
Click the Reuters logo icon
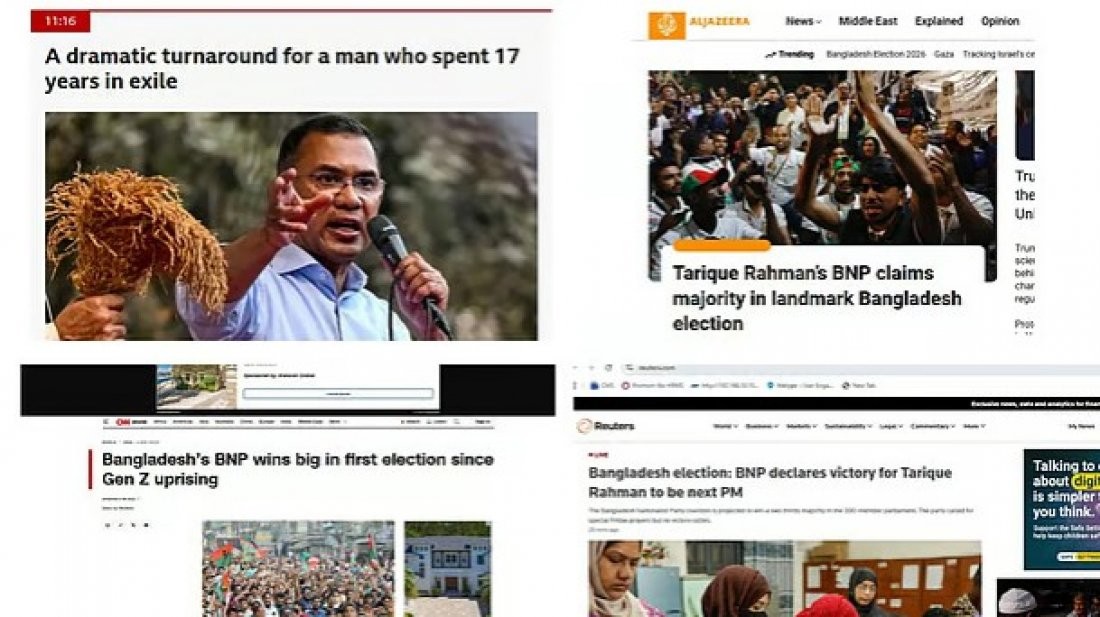pos(584,426)
